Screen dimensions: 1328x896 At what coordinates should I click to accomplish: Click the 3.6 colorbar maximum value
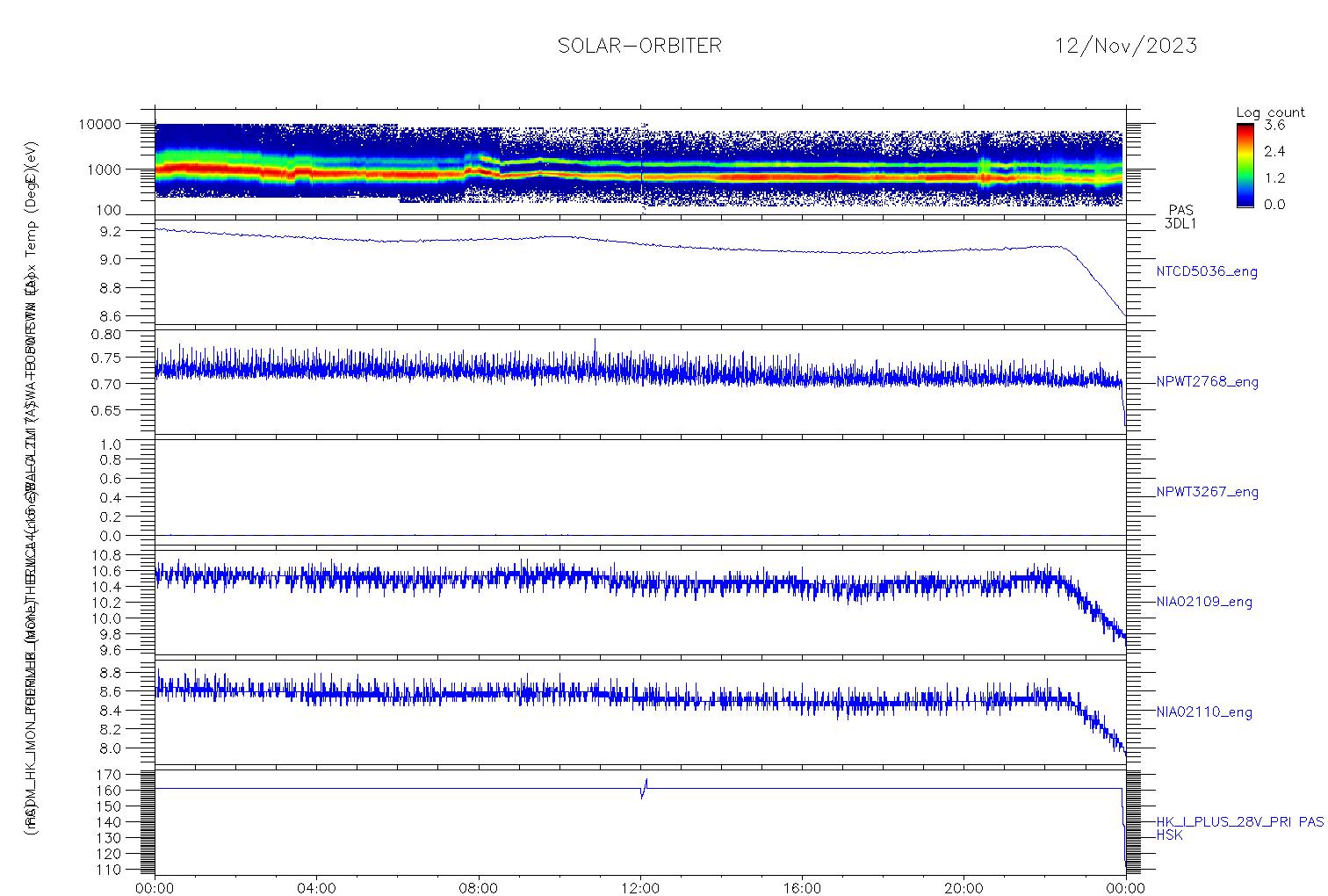pos(1274,125)
